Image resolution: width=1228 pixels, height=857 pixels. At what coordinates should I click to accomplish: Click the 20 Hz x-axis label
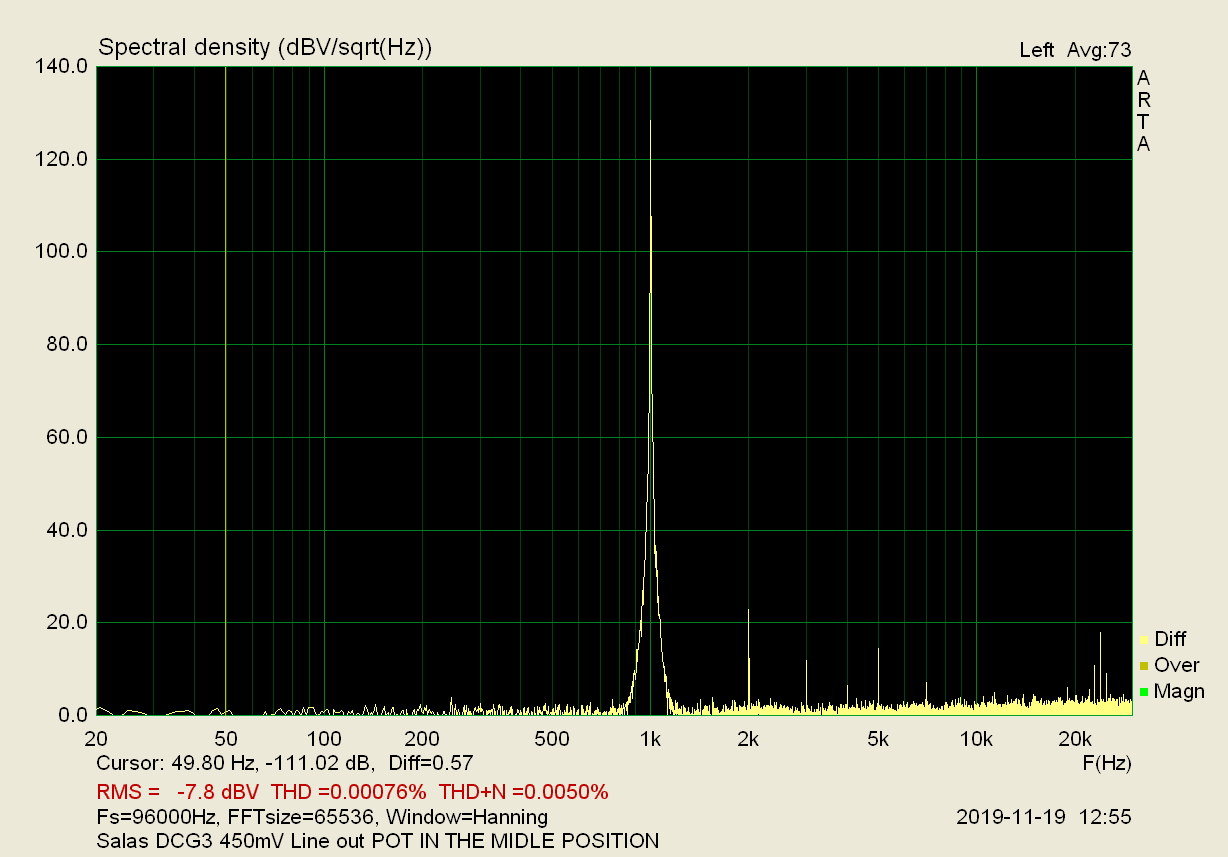click(x=97, y=740)
